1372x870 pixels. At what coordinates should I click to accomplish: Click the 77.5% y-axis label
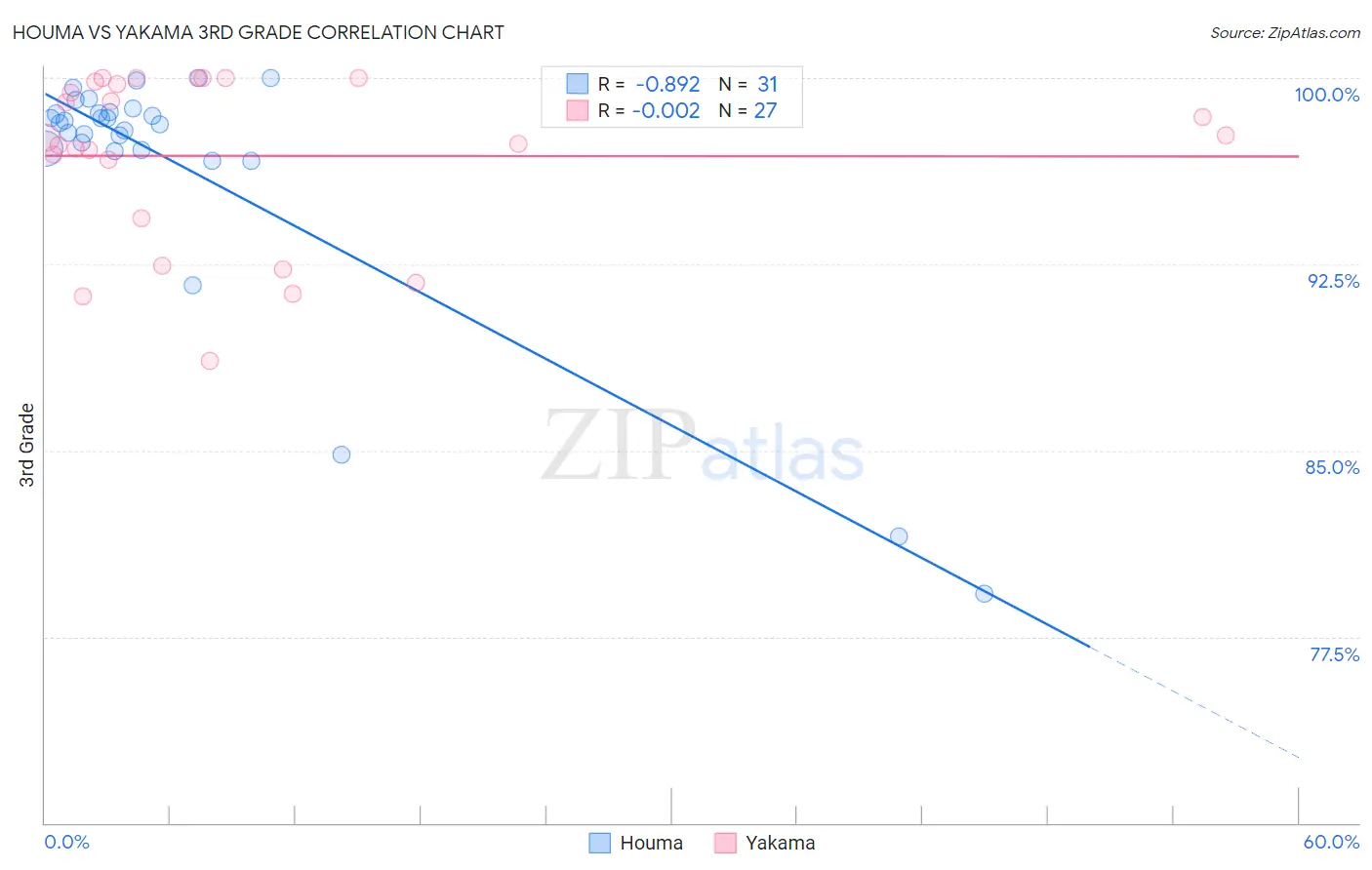click(x=1334, y=654)
